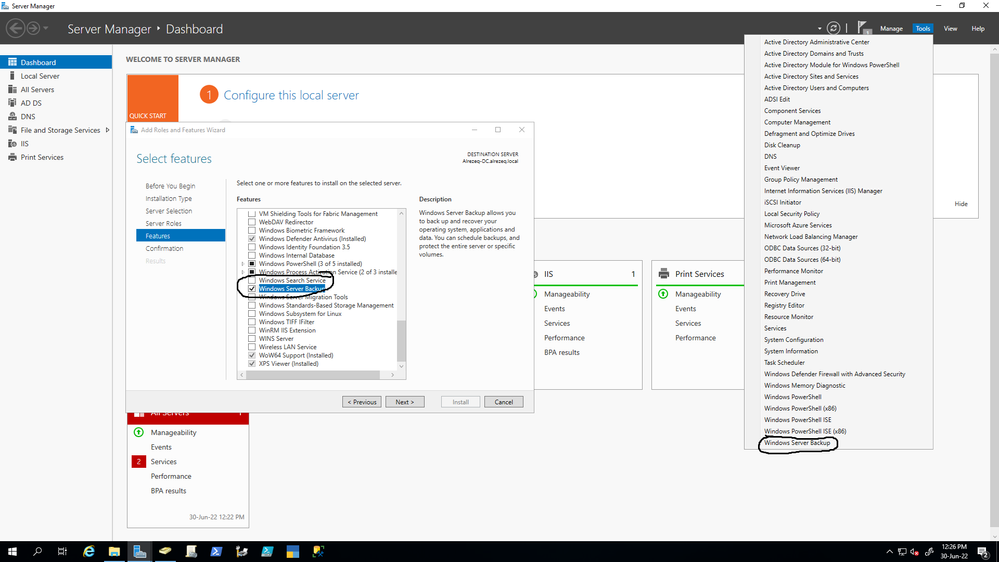Open the Action Center notification icon
Screen dimensions: 999x562
point(983,552)
